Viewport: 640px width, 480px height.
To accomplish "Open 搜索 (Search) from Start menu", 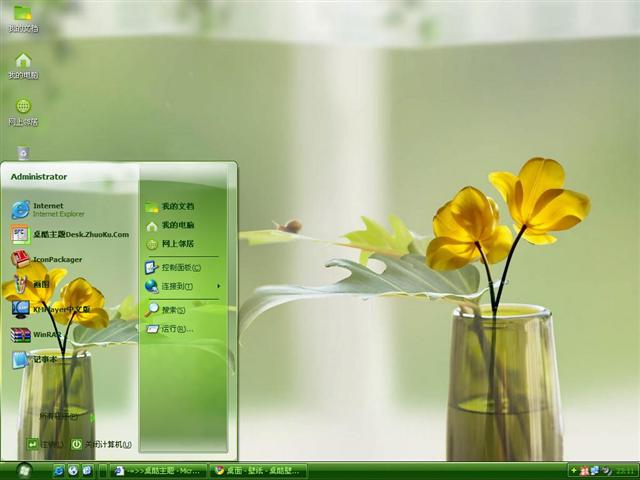I will point(165,310).
